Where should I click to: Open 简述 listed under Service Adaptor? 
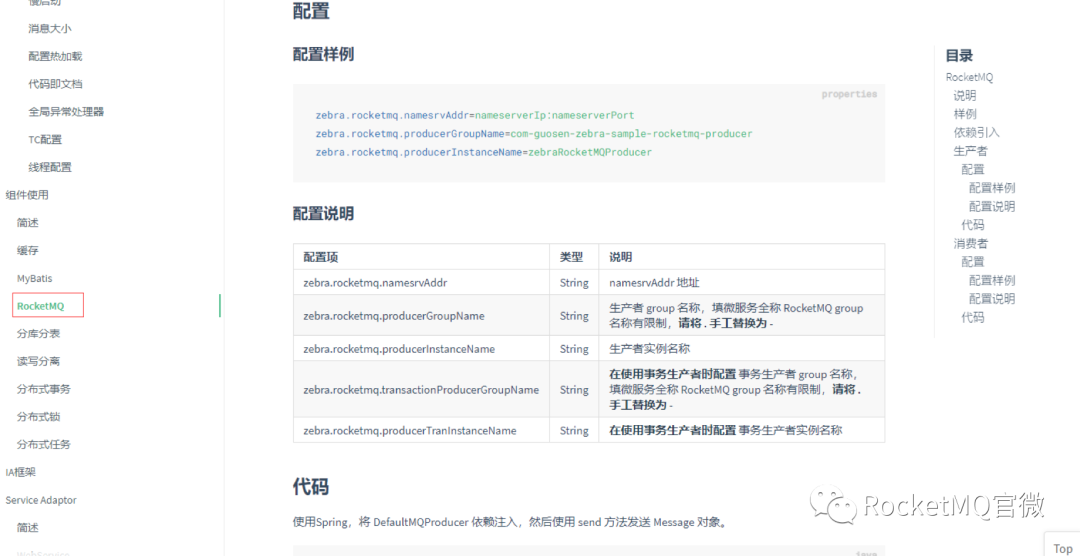pos(28,528)
